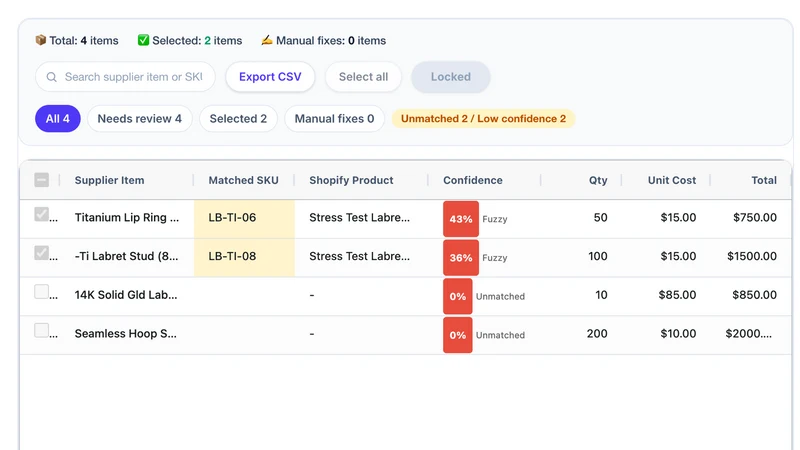Toggle the header select-all checkbox
Viewport: 800px width, 450px height.
click(x=42, y=180)
